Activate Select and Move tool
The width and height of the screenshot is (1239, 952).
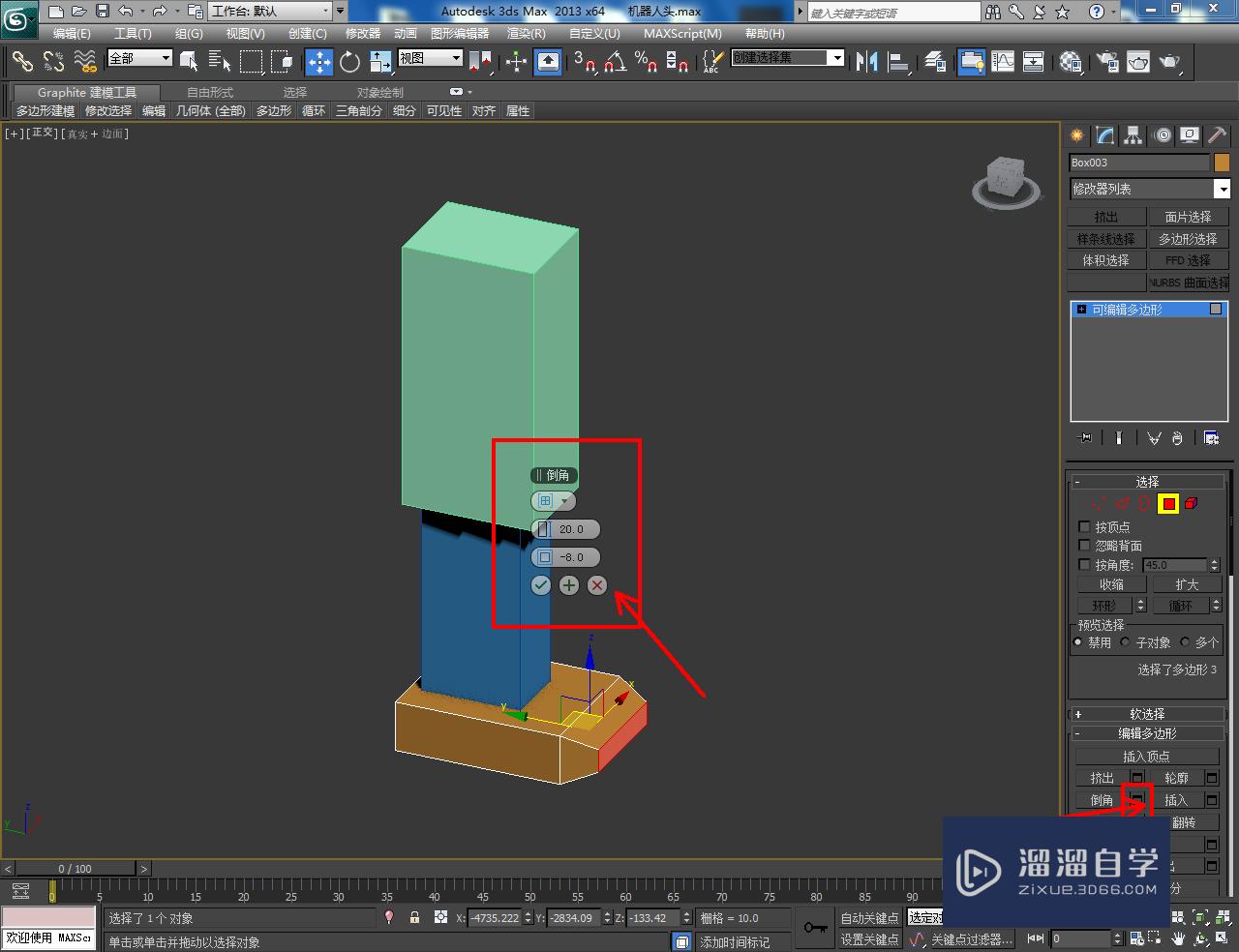point(318,62)
